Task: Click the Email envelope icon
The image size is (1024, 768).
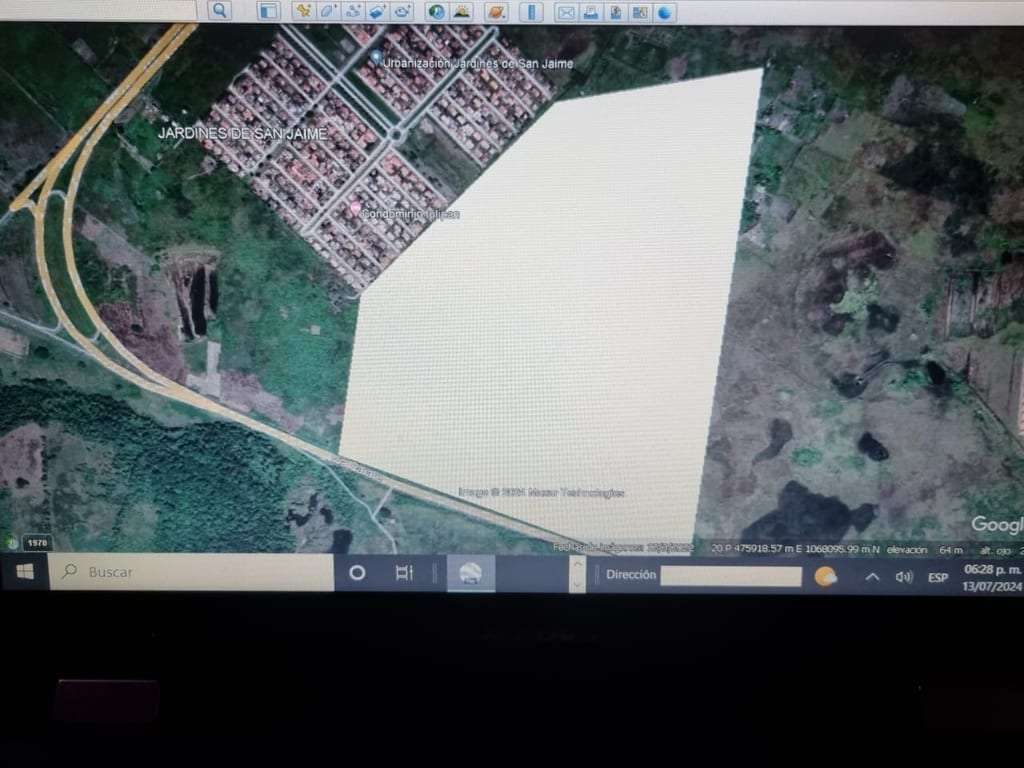Action: point(566,13)
